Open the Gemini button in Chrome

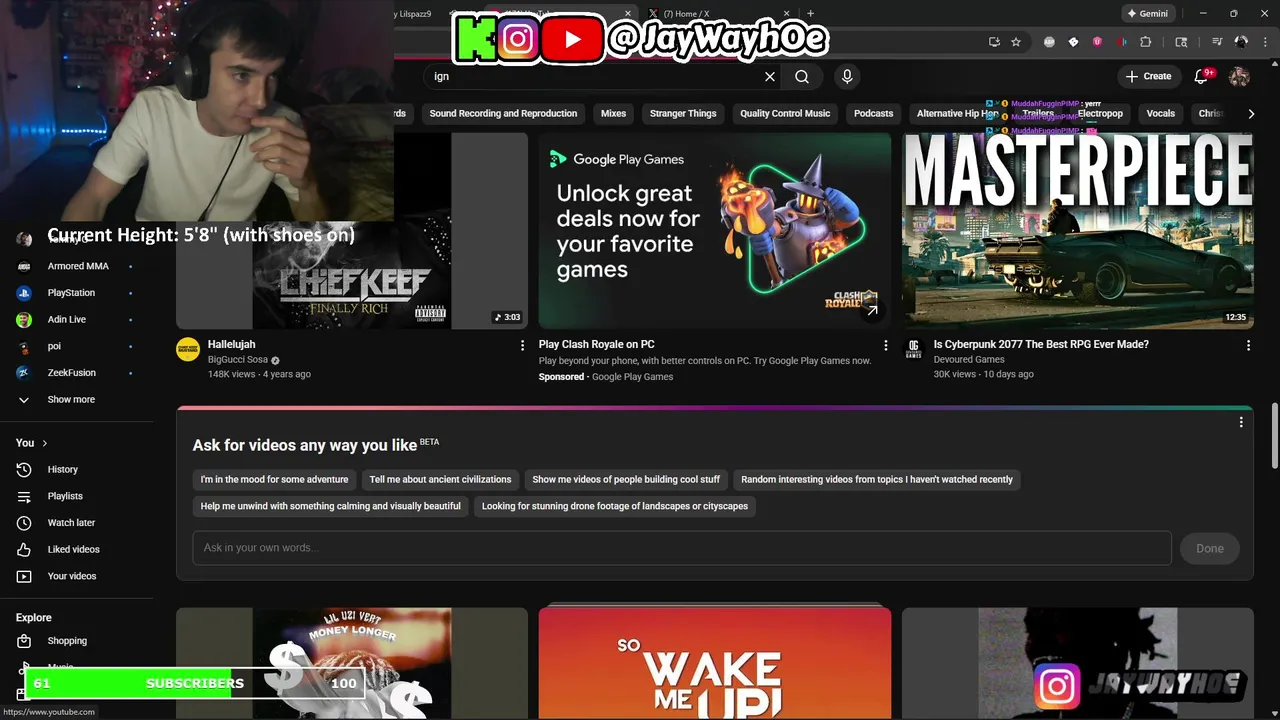[x=1147, y=14]
